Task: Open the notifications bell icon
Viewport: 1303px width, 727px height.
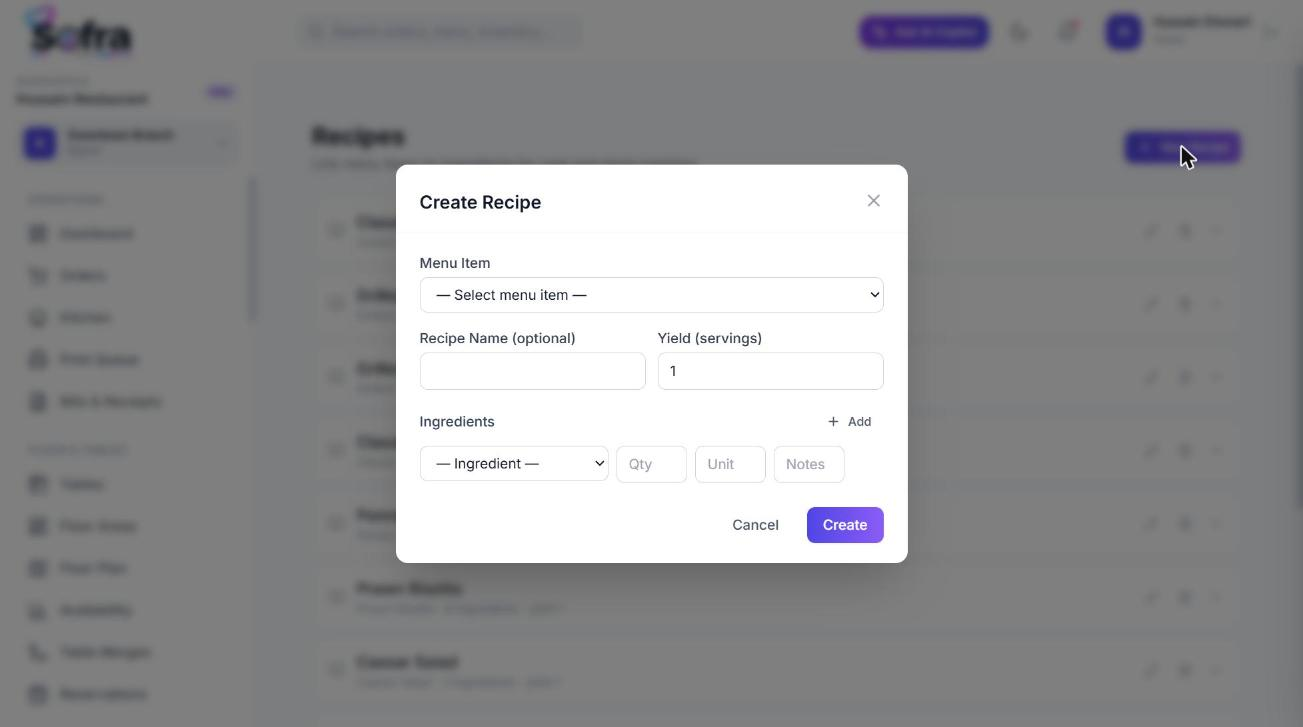Action: (1067, 32)
